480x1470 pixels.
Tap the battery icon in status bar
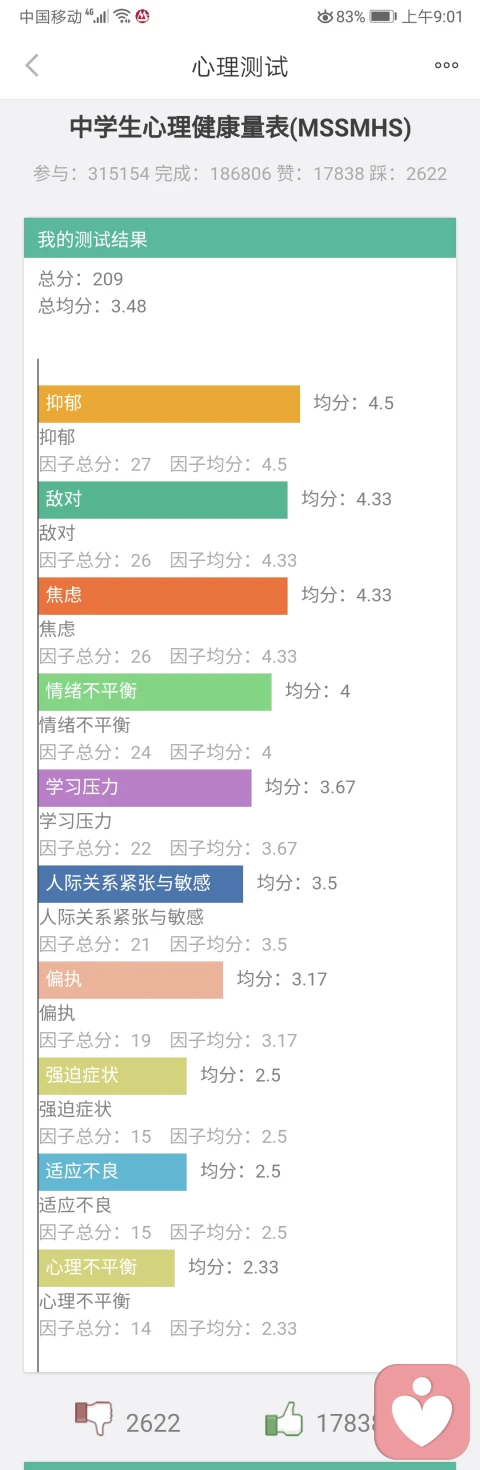(383, 16)
